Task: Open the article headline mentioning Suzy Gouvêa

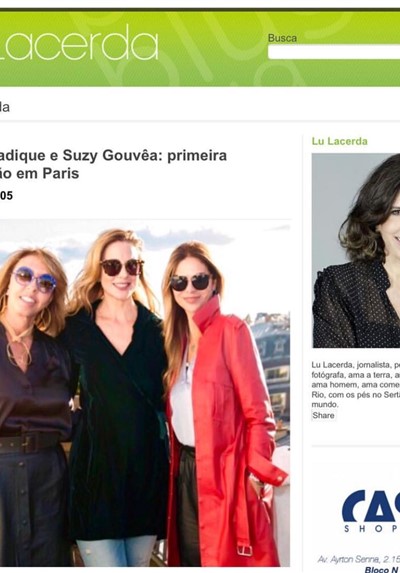Action: 113,164
